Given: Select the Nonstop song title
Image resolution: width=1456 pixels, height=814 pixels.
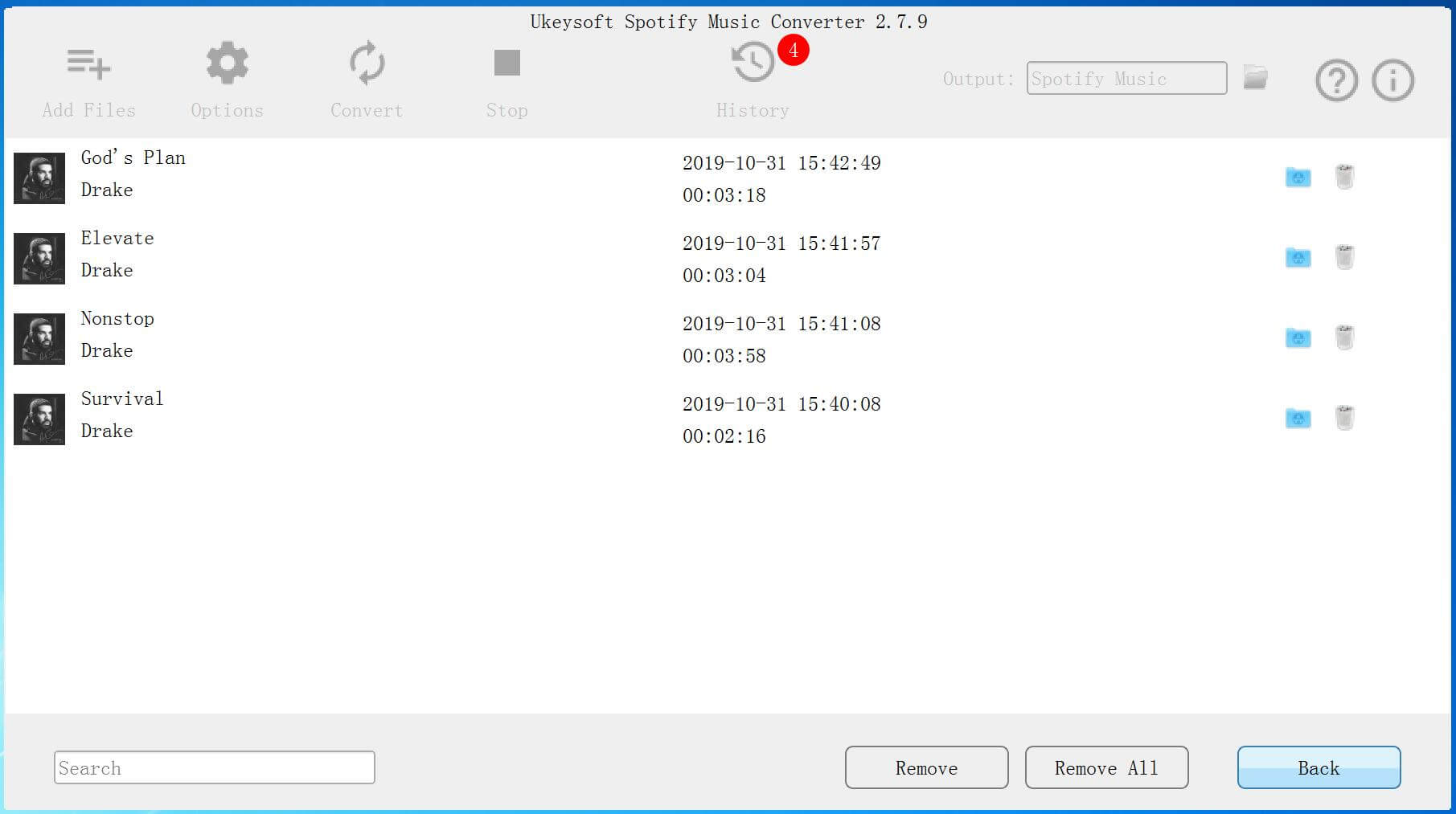Looking at the screenshot, I should coord(117,318).
